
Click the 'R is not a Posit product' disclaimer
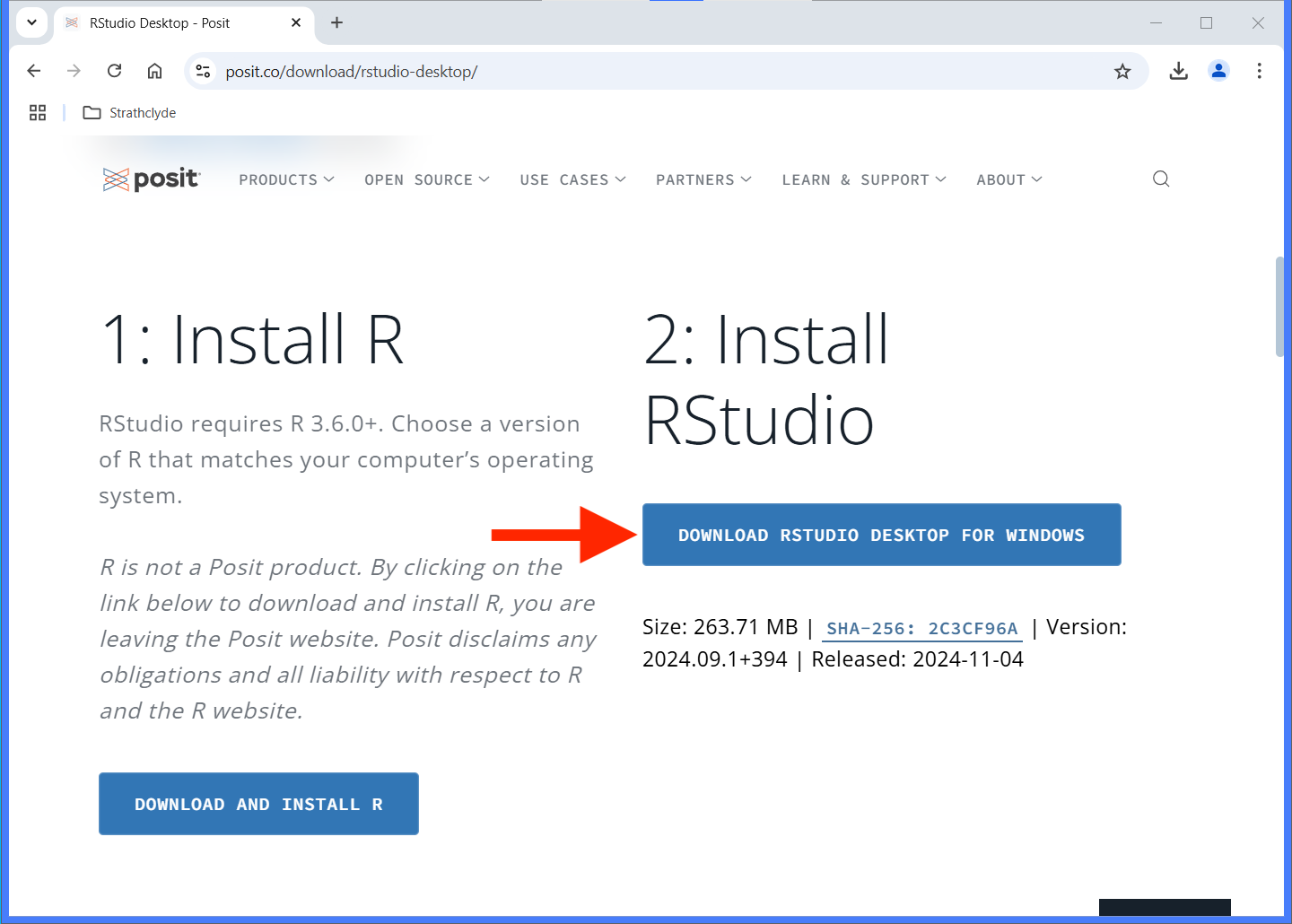coord(348,639)
